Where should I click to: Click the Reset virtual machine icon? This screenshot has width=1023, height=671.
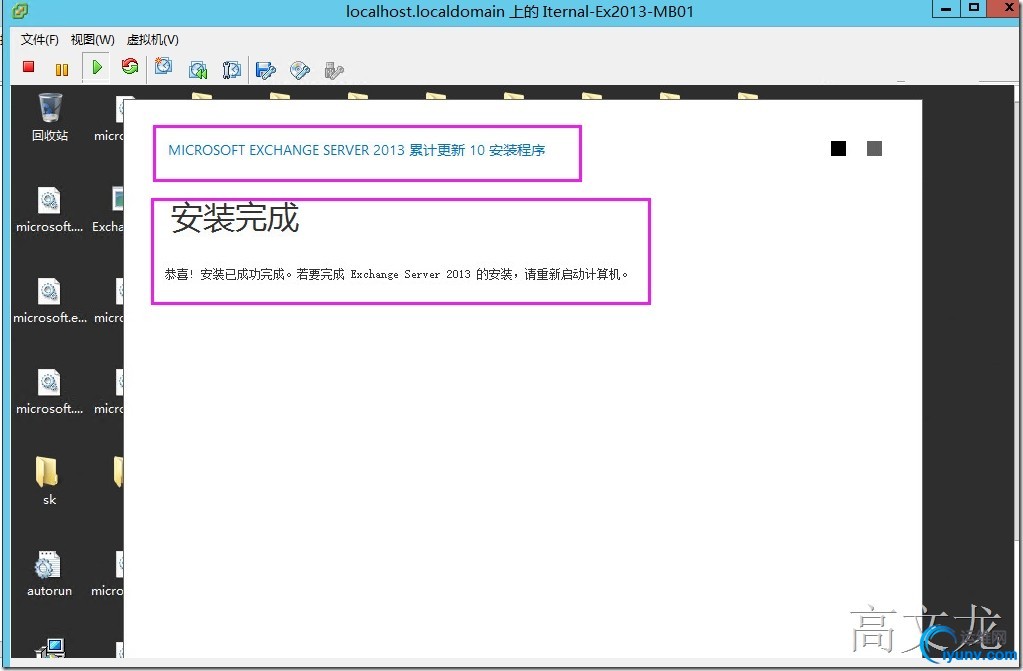tap(130, 67)
